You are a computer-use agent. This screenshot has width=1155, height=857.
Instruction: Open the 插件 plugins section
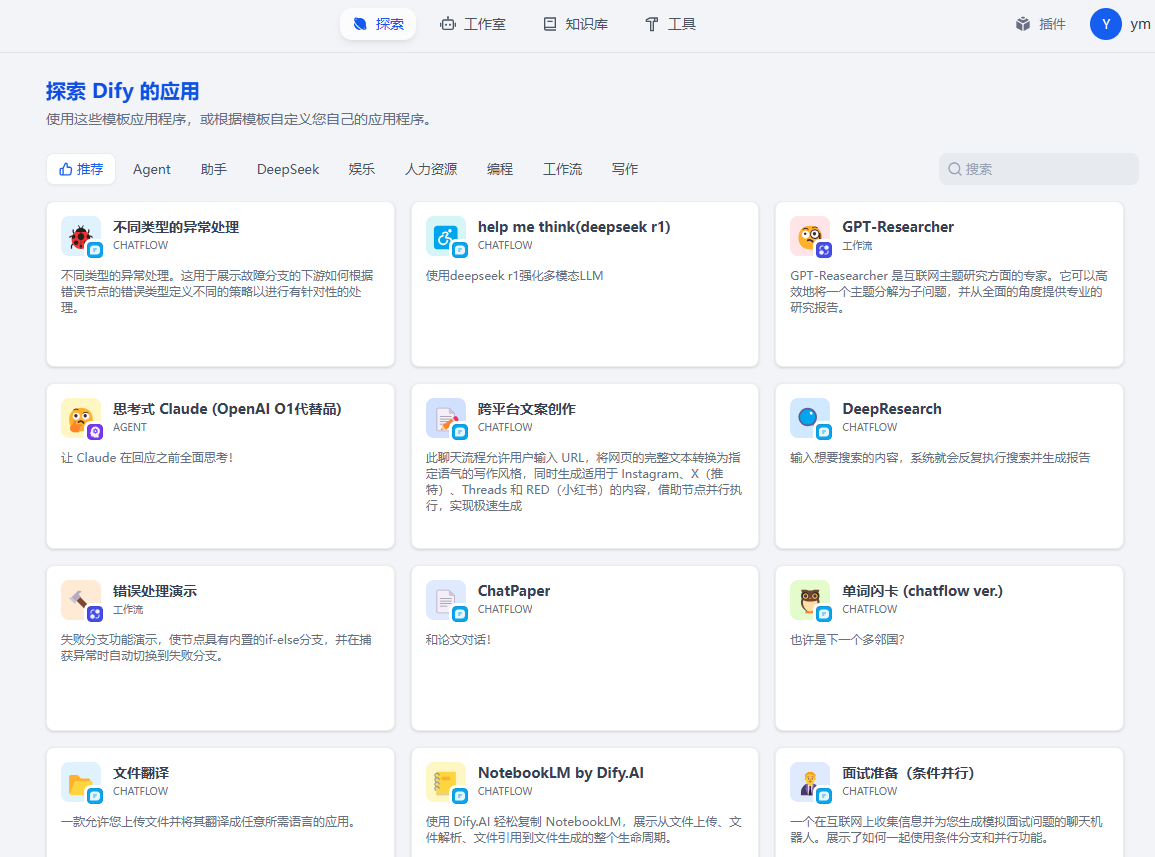[1040, 23]
